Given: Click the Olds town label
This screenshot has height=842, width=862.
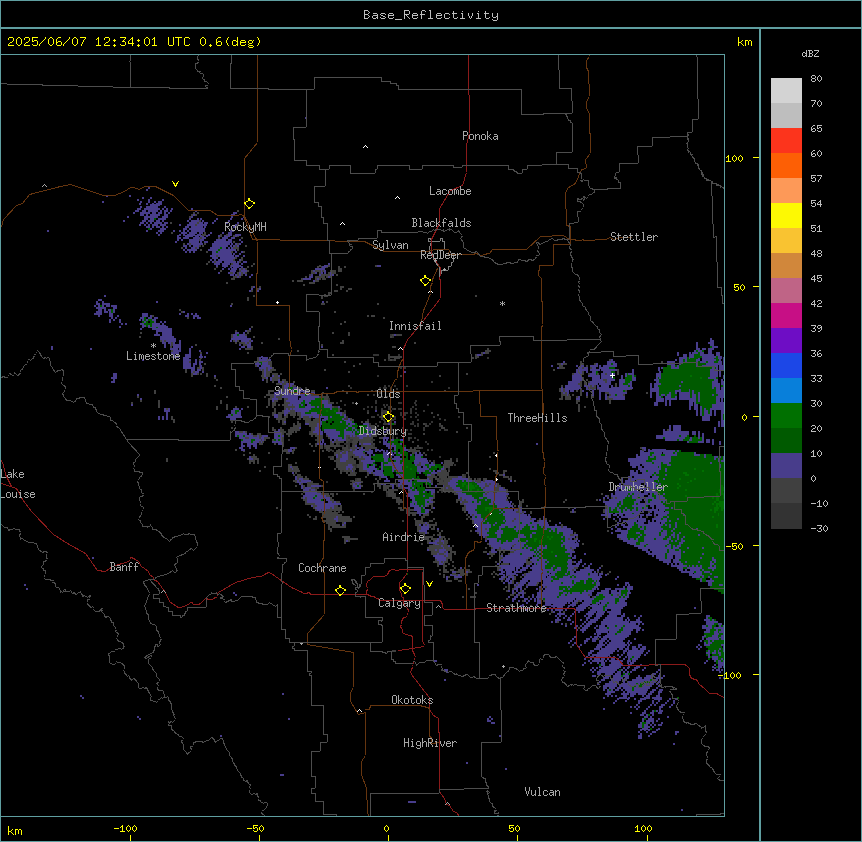Looking at the screenshot, I should click(x=388, y=394).
